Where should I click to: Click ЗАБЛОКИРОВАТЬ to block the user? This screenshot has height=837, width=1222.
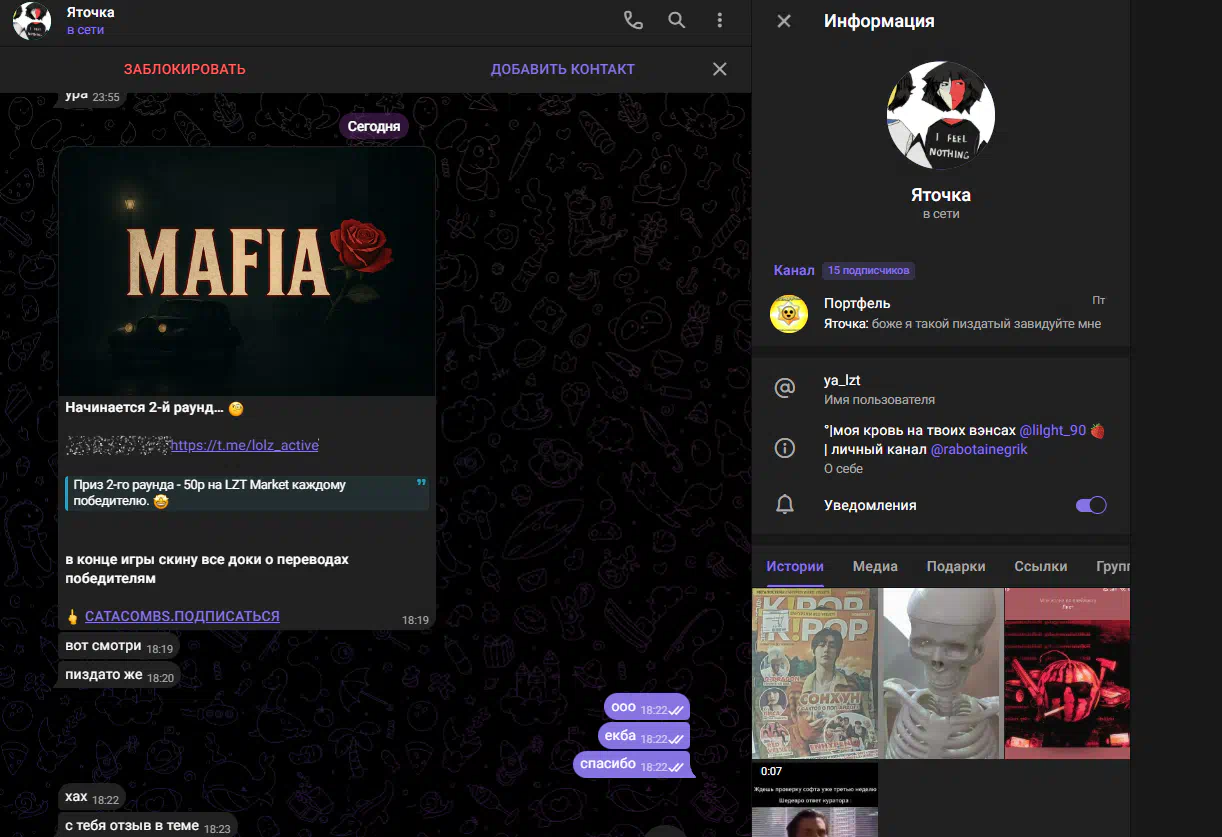pos(185,69)
